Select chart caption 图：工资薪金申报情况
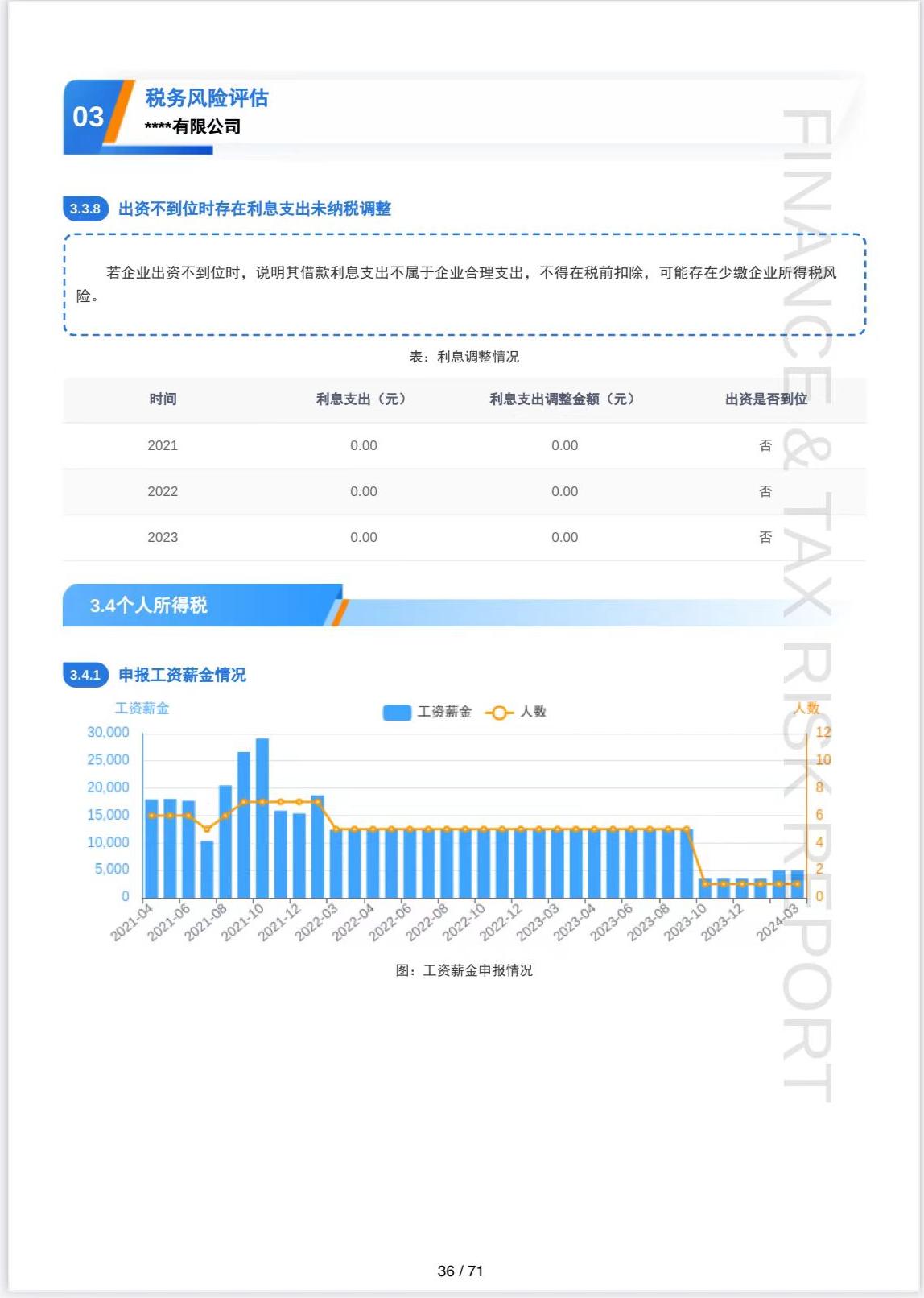924x1298 pixels. (464, 971)
